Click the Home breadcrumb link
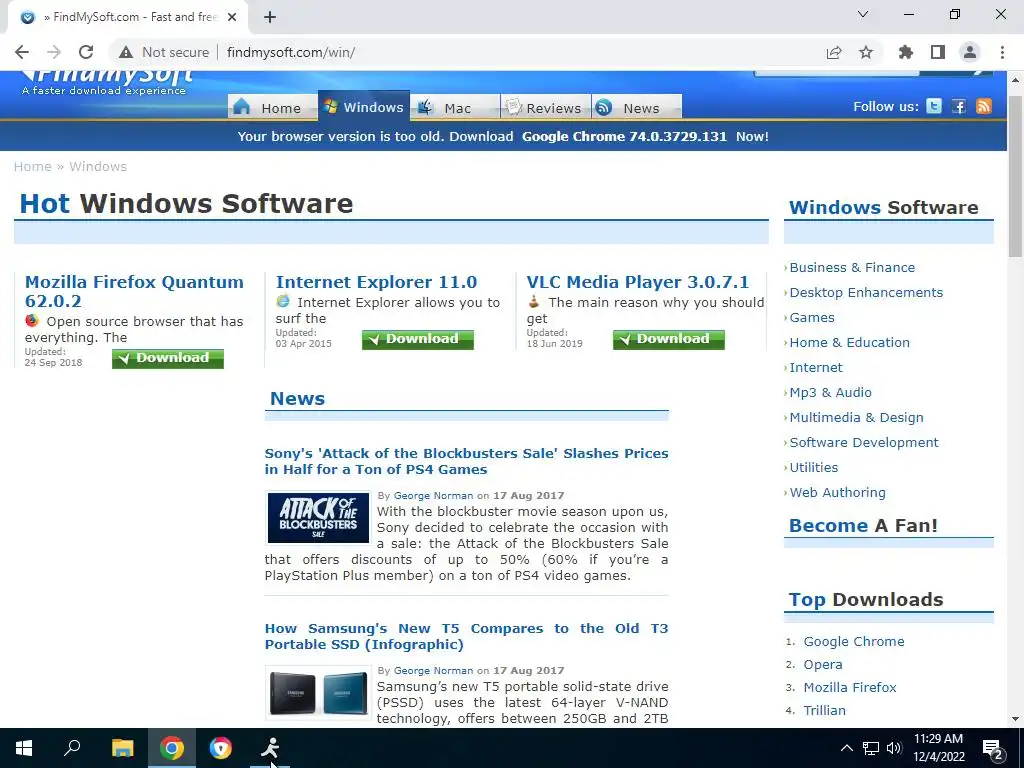 [33, 167]
